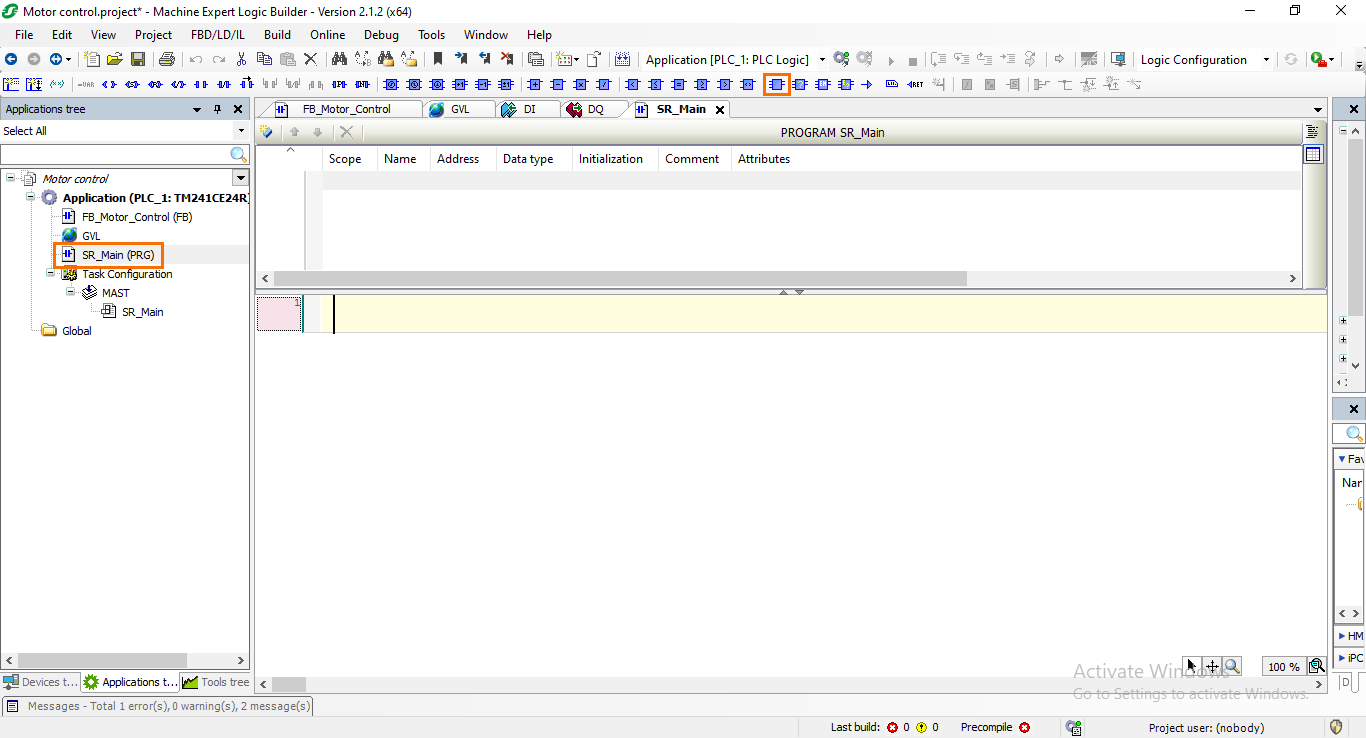
Task: Toggle a bookmark in the editor
Action: click(439, 59)
